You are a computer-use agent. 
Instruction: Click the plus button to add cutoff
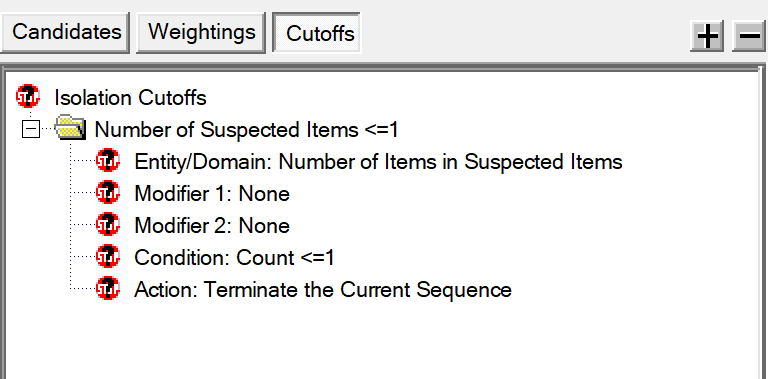[707, 36]
